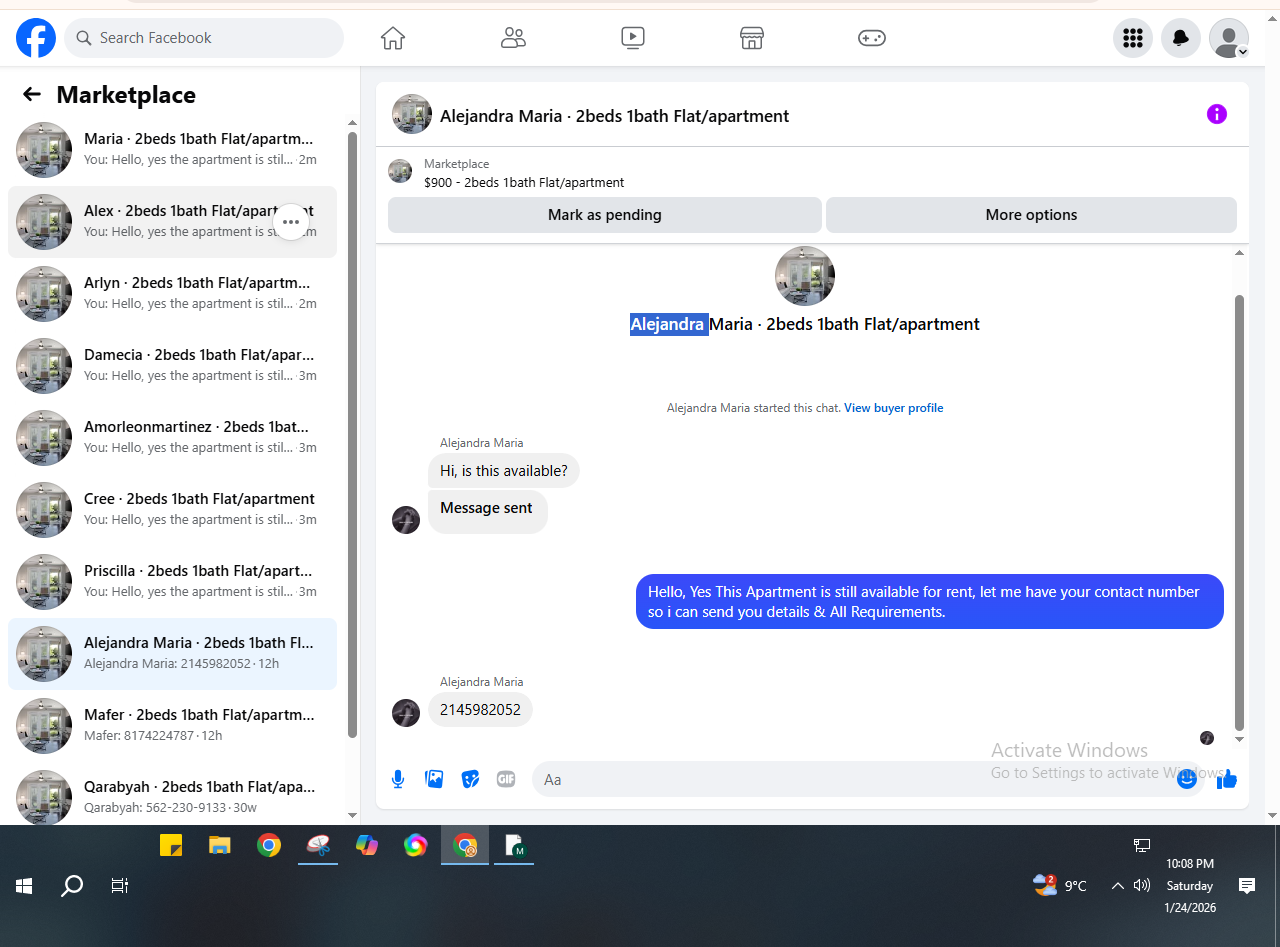Record a voice clip with the microphone

pos(398,779)
